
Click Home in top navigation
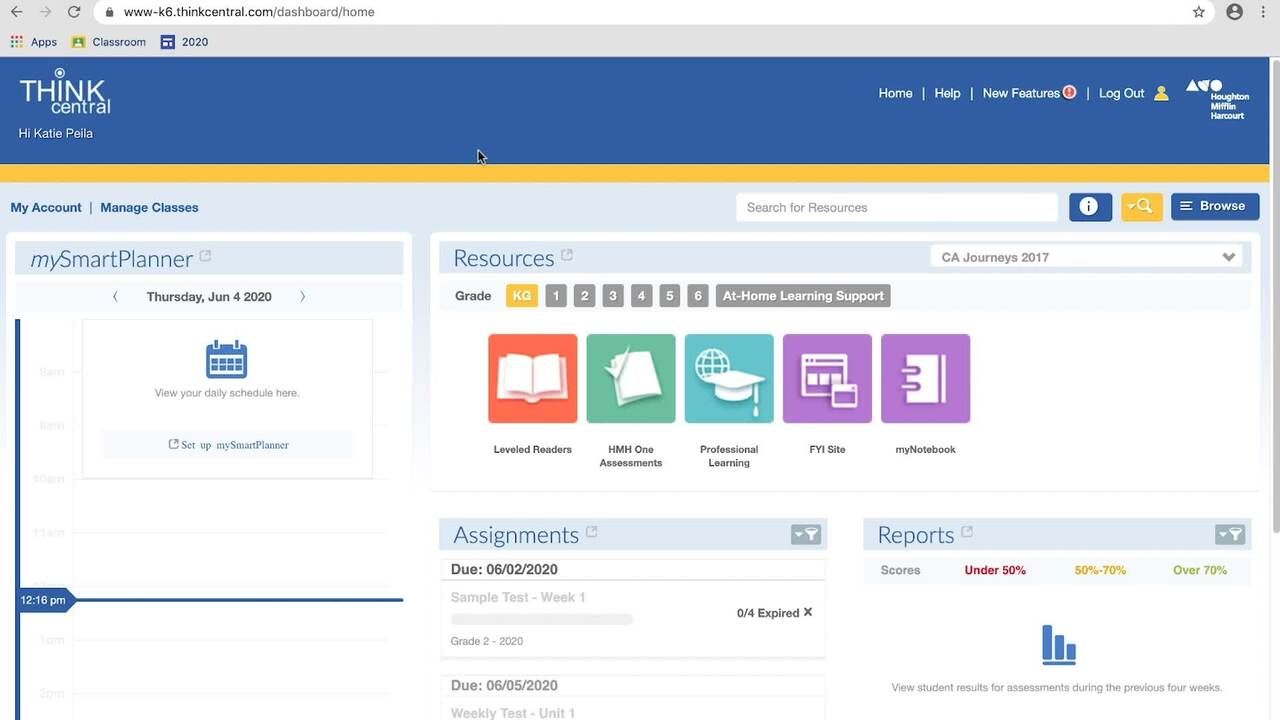click(895, 93)
